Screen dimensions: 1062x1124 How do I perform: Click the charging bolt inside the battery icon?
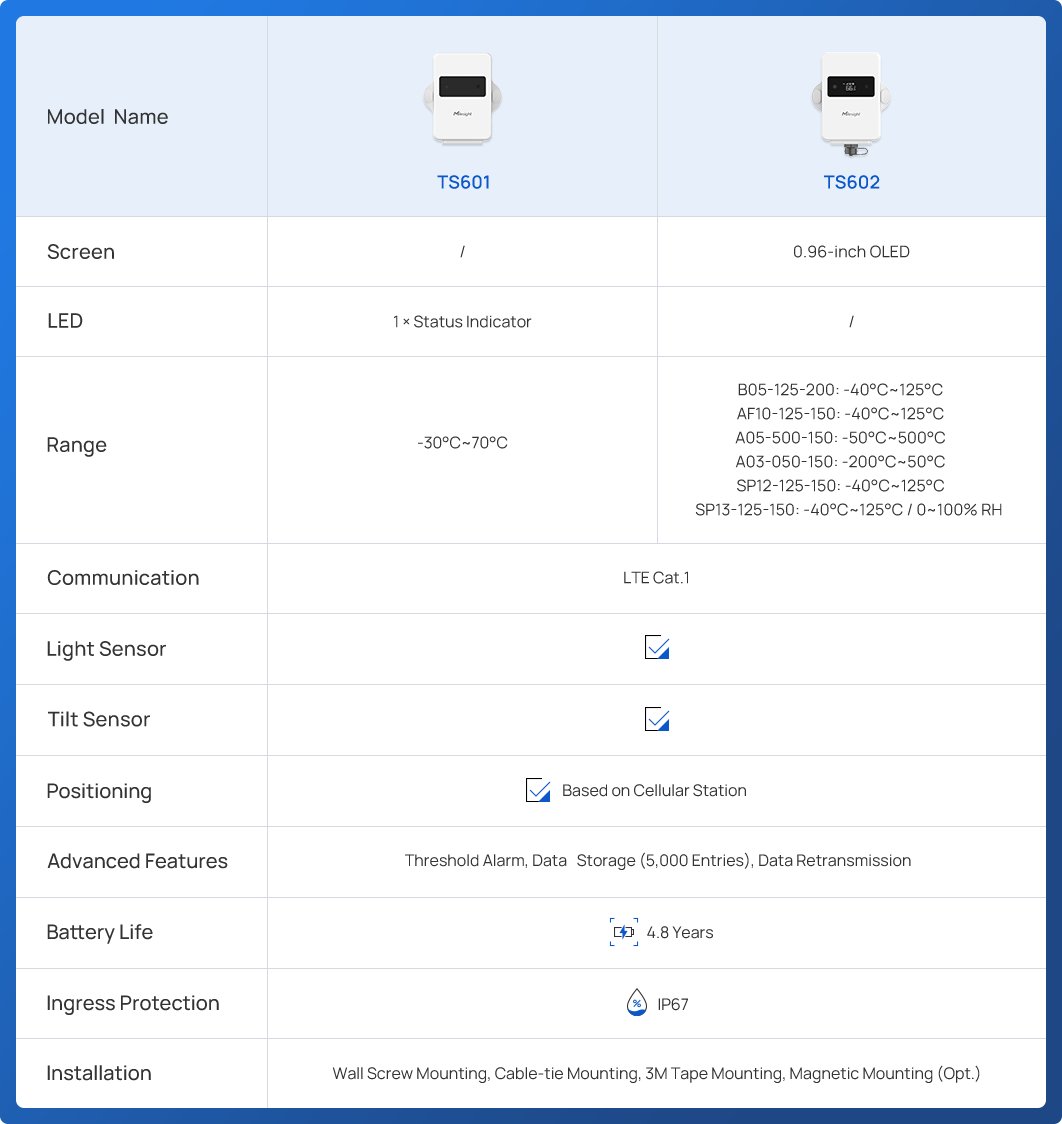pos(625,931)
